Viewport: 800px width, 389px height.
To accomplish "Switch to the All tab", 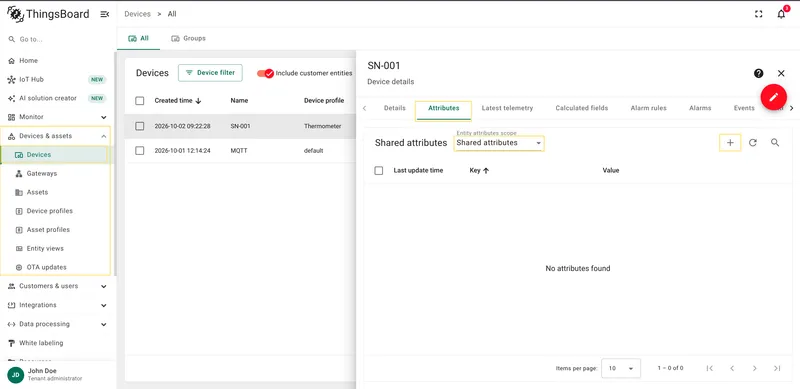I will [138, 38].
